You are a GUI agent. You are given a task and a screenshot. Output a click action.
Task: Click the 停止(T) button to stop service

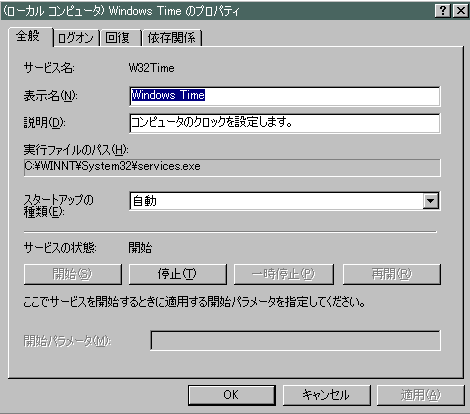pyautogui.click(x=178, y=274)
